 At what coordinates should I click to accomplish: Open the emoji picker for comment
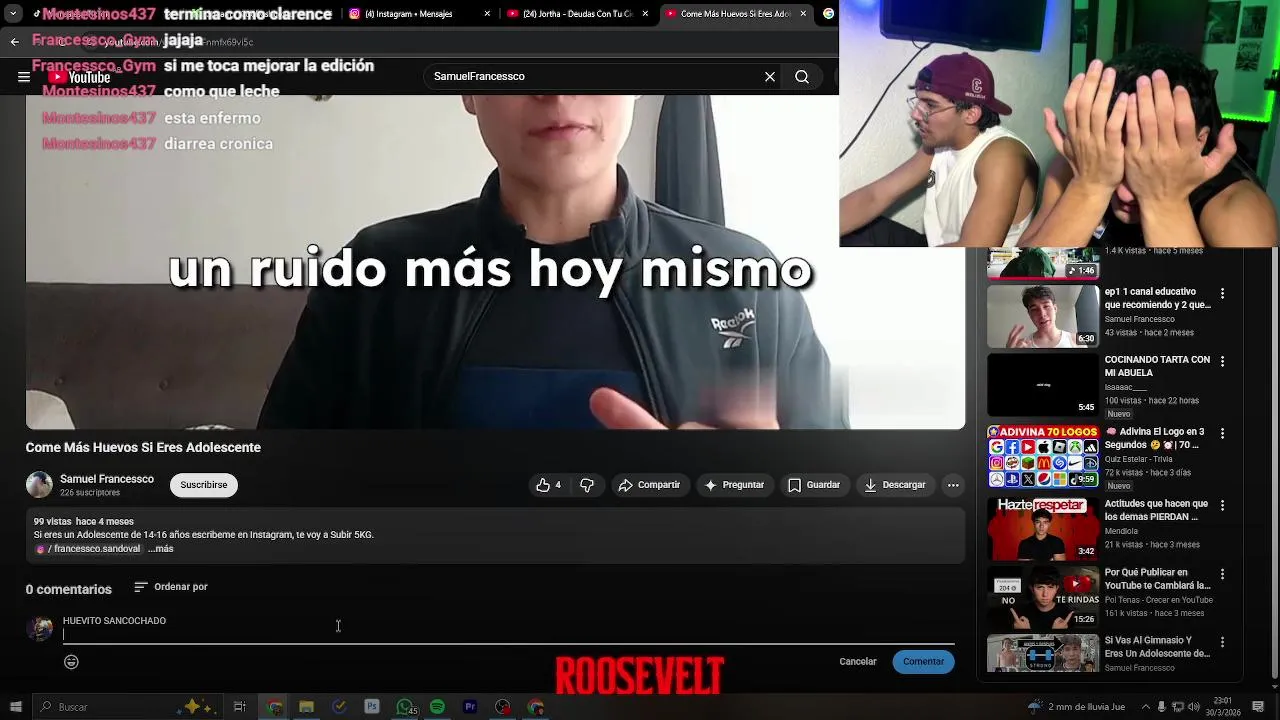tap(71, 662)
